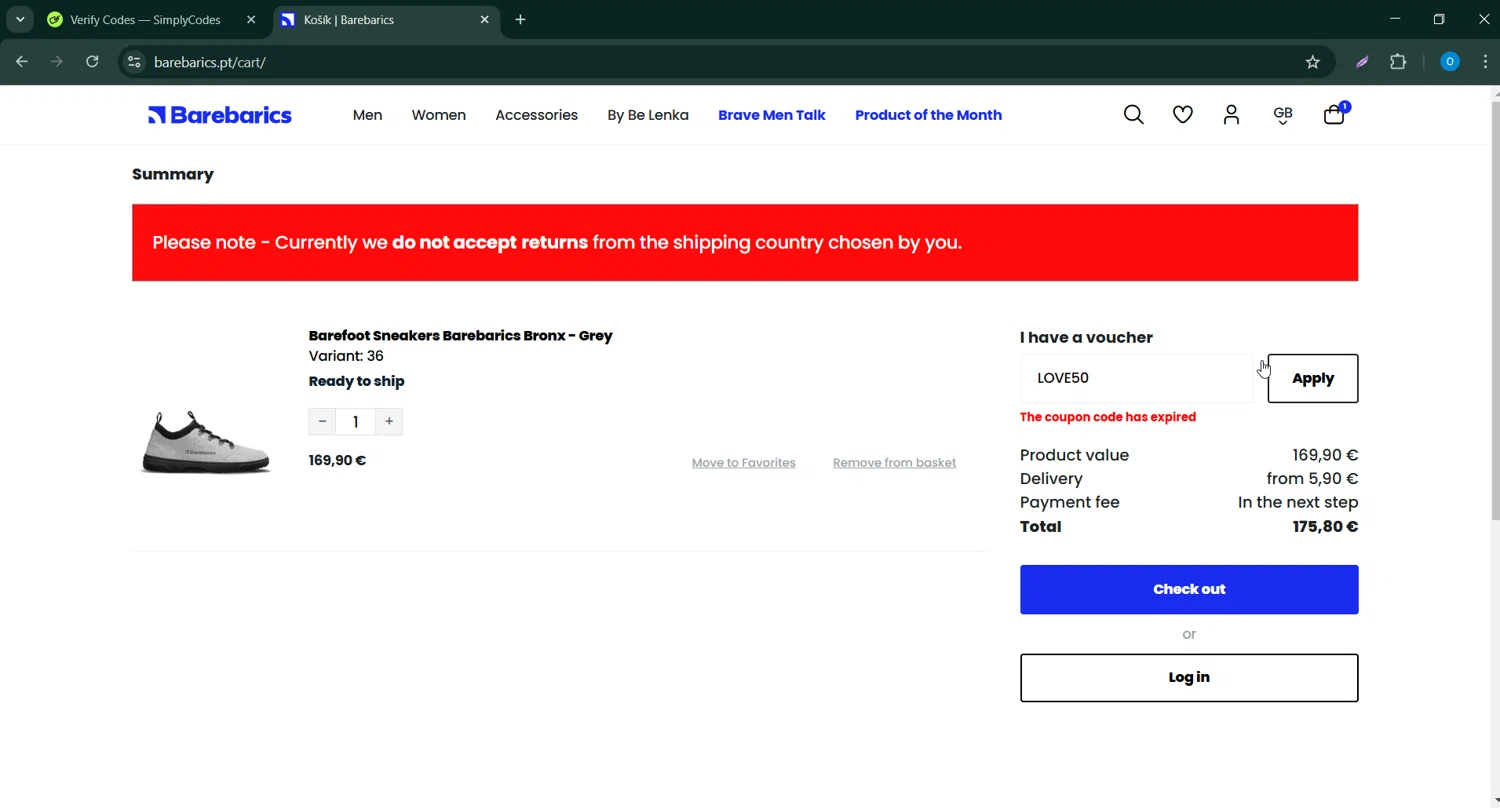
Task: Open the browser extensions puzzle icon
Action: pos(1398,62)
